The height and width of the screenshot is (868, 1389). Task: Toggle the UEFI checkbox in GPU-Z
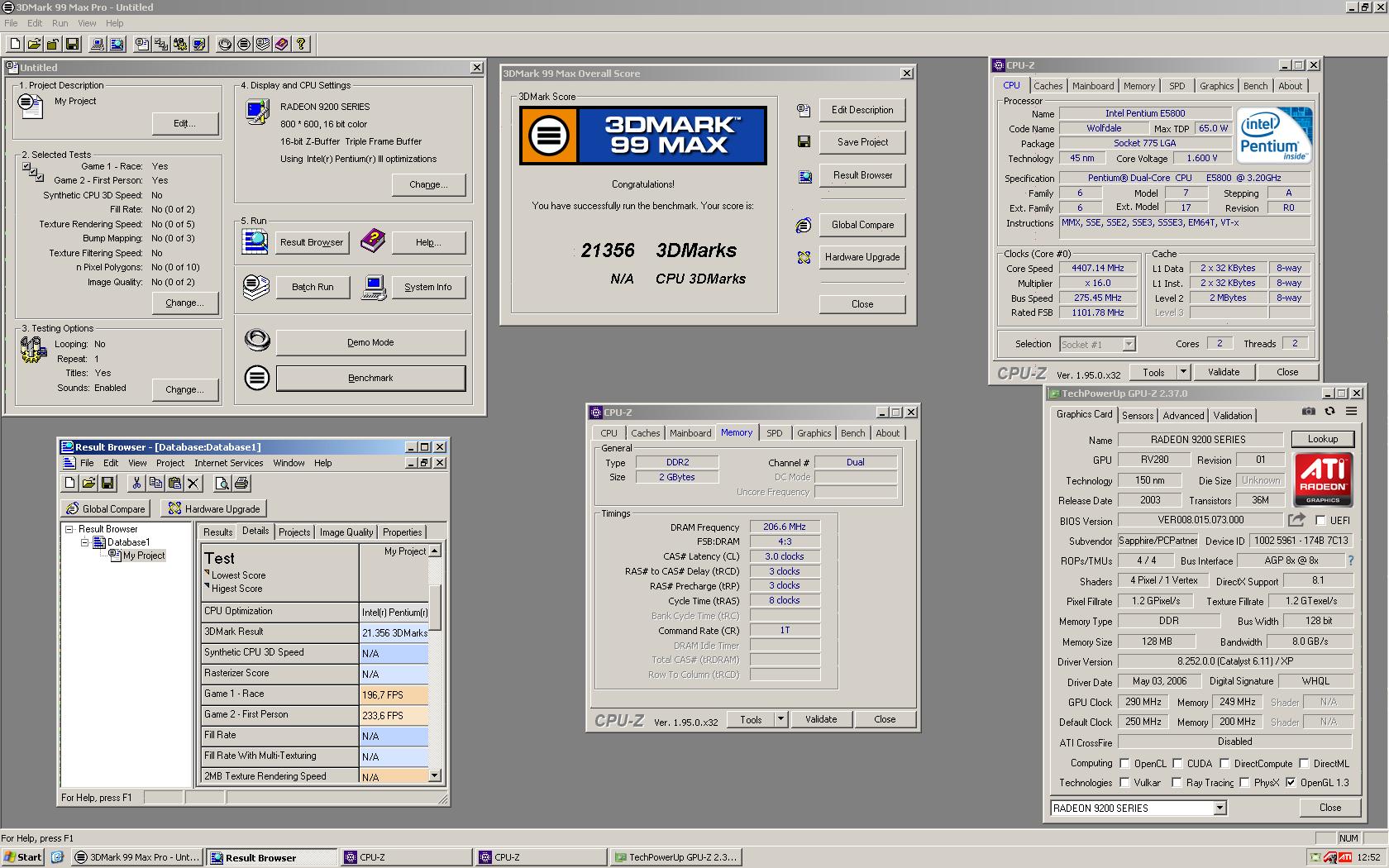[x=1320, y=520]
